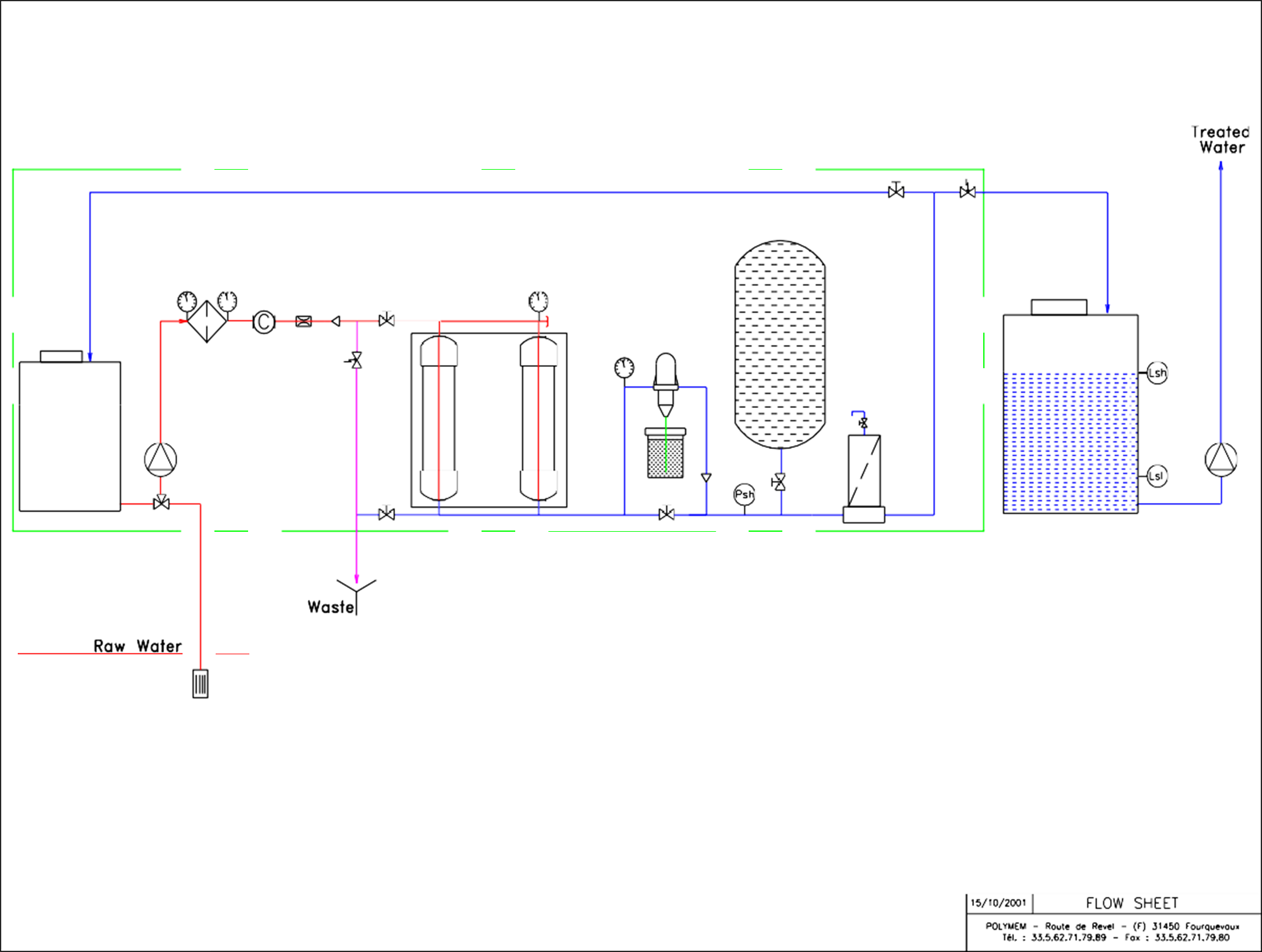Click the 'Raw Water' label
This screenshot has height=952, width=1262.
tap(138, 646)
